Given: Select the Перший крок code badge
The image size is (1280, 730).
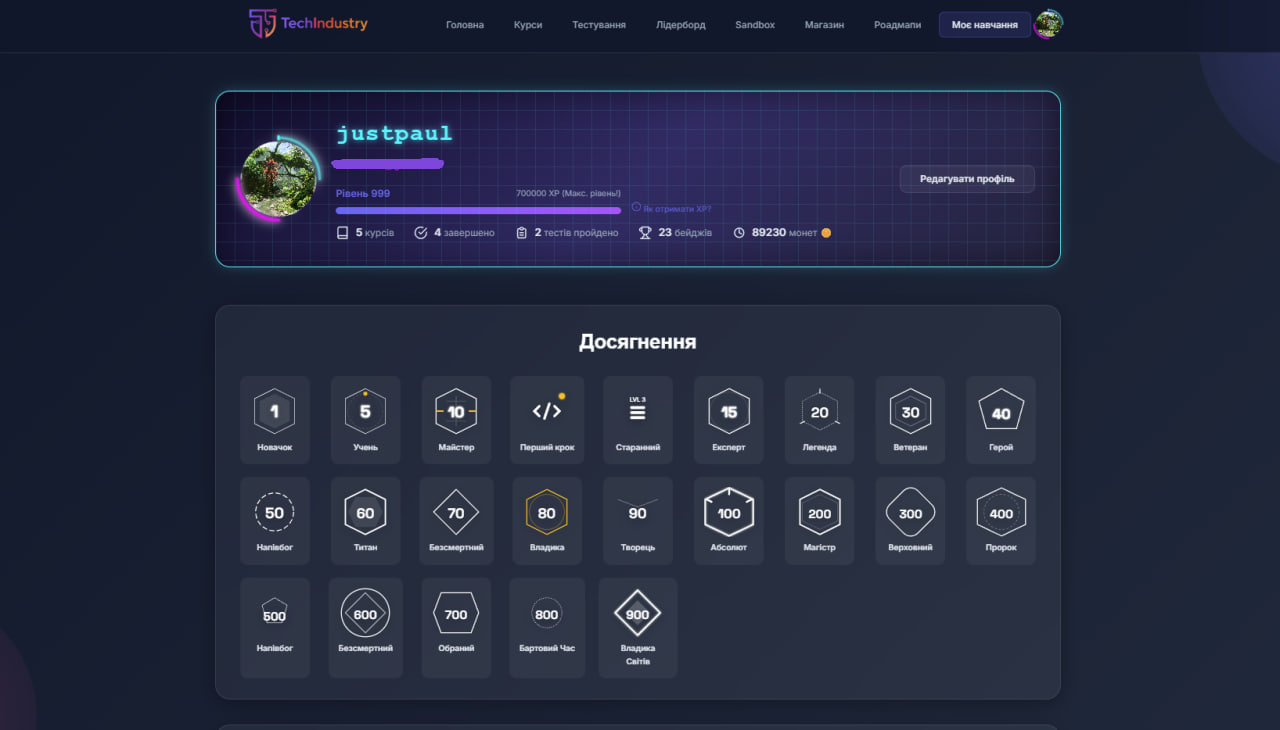Looking at the screenshot, I should pyautogui.click(x=547, y=418).
